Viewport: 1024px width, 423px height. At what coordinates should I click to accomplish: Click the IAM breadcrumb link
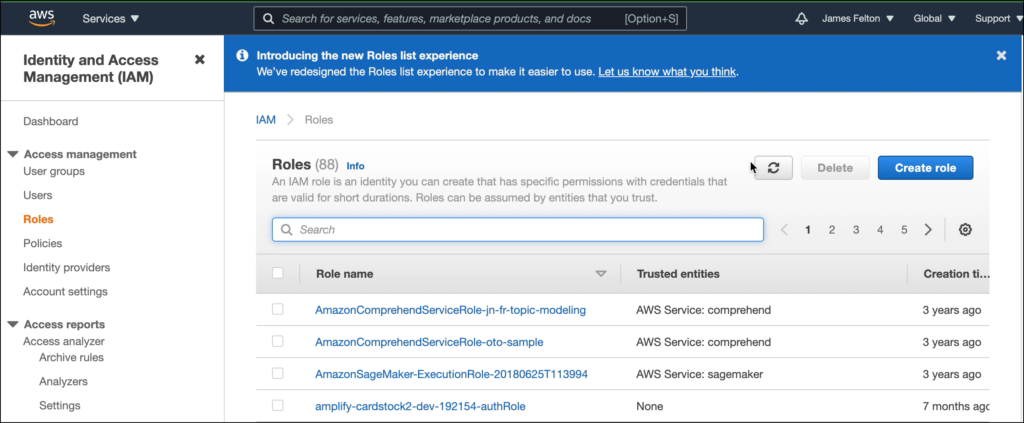266,120
